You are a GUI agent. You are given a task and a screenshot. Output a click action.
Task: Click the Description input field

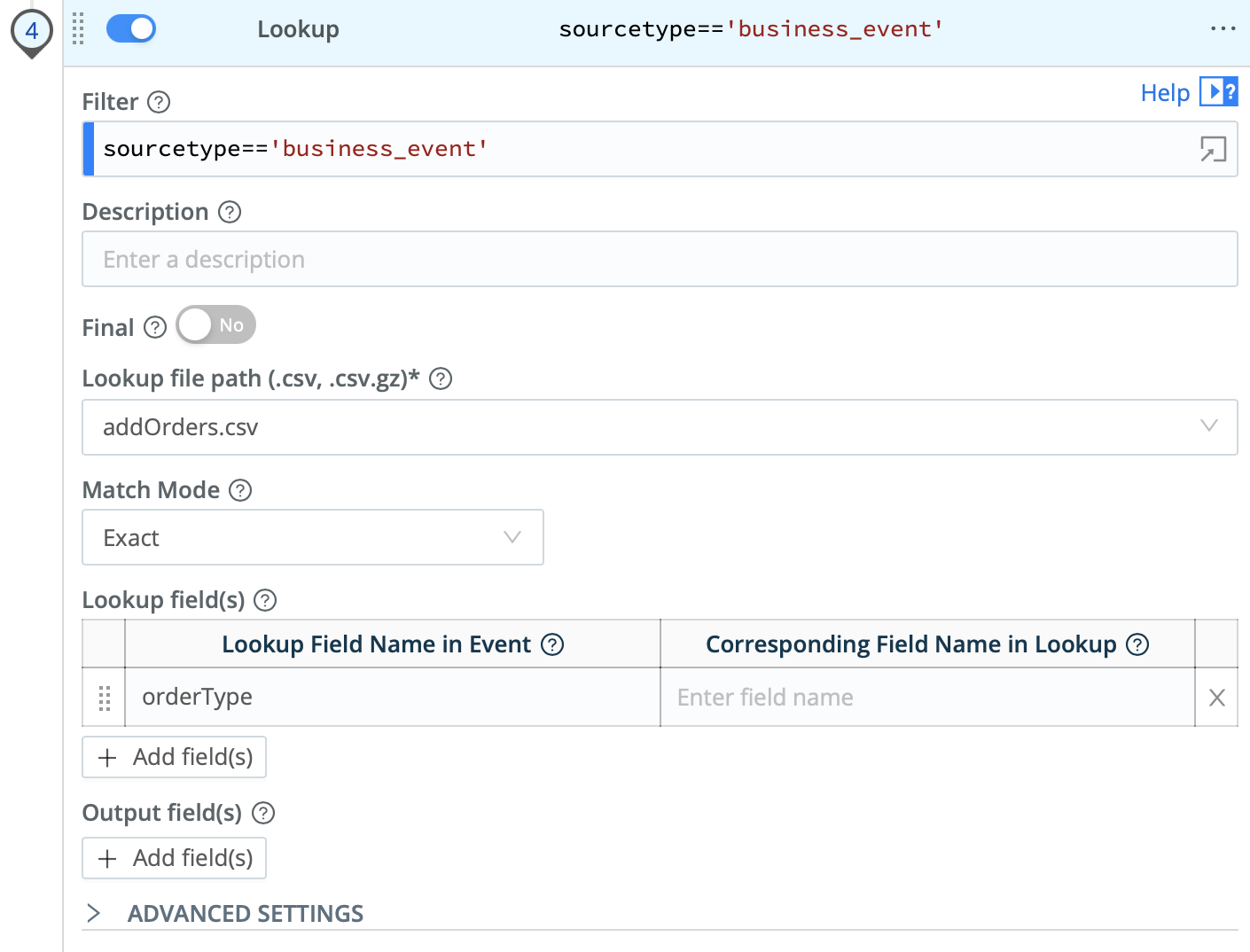[660, 259]
